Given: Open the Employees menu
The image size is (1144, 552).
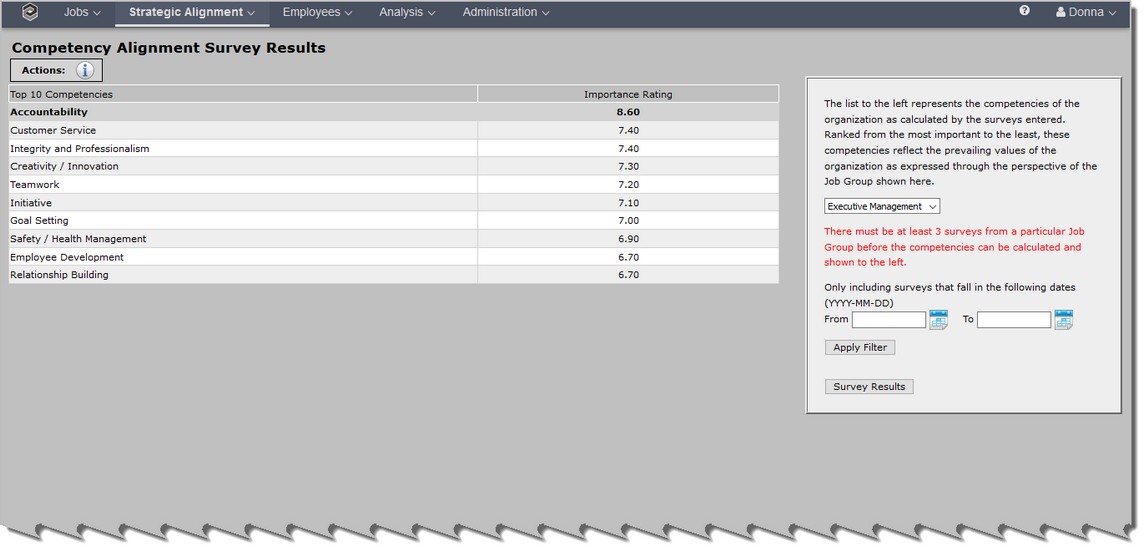Looking at the screenshot, I should tap(317, 13).
